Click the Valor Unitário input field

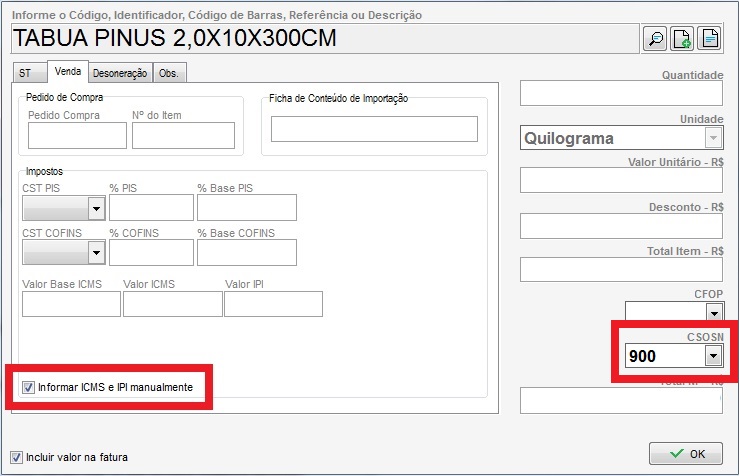tap(620, 181)
